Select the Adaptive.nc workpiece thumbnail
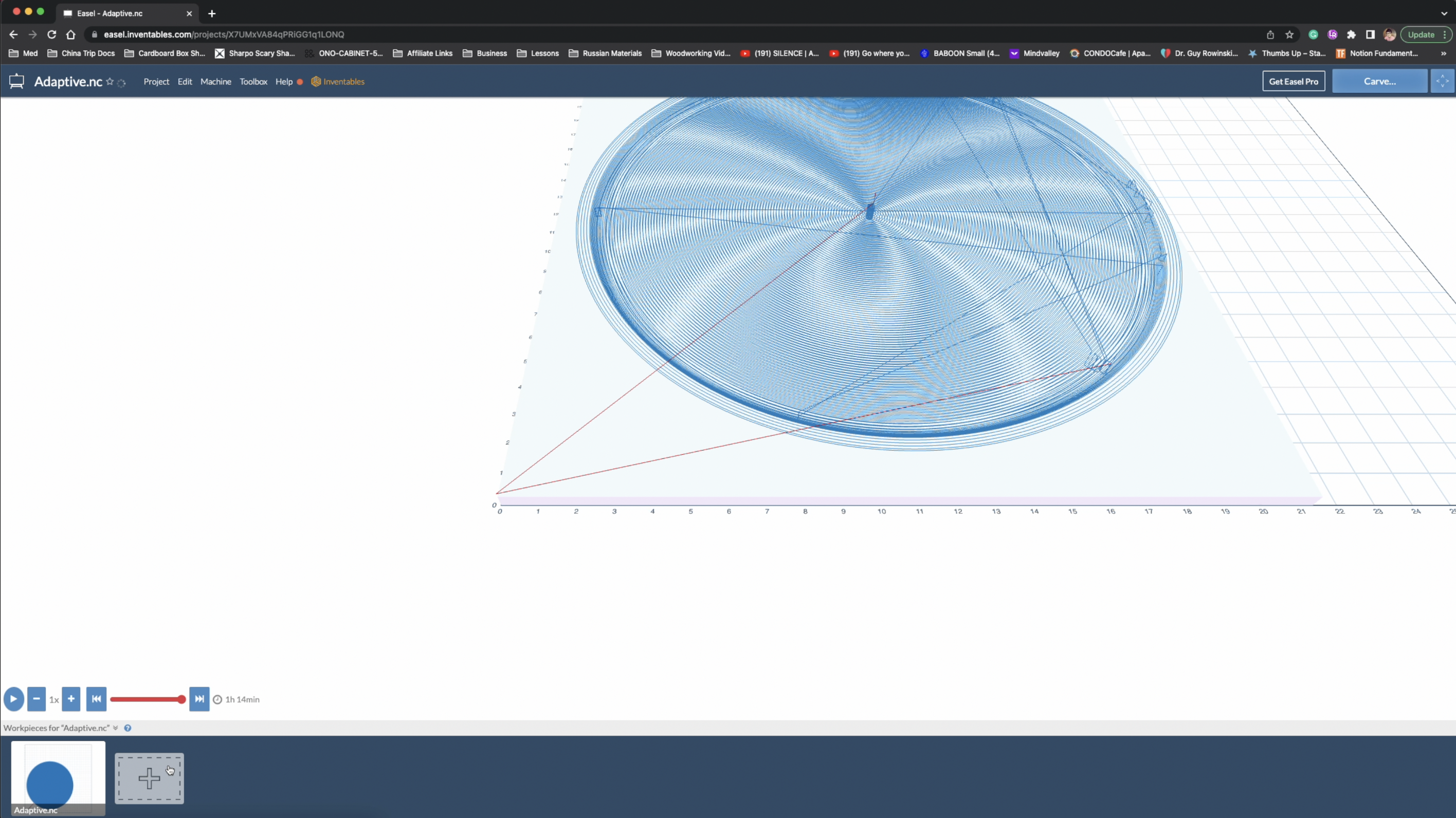This screenshot has height=818, width=1456. [58, 777]
